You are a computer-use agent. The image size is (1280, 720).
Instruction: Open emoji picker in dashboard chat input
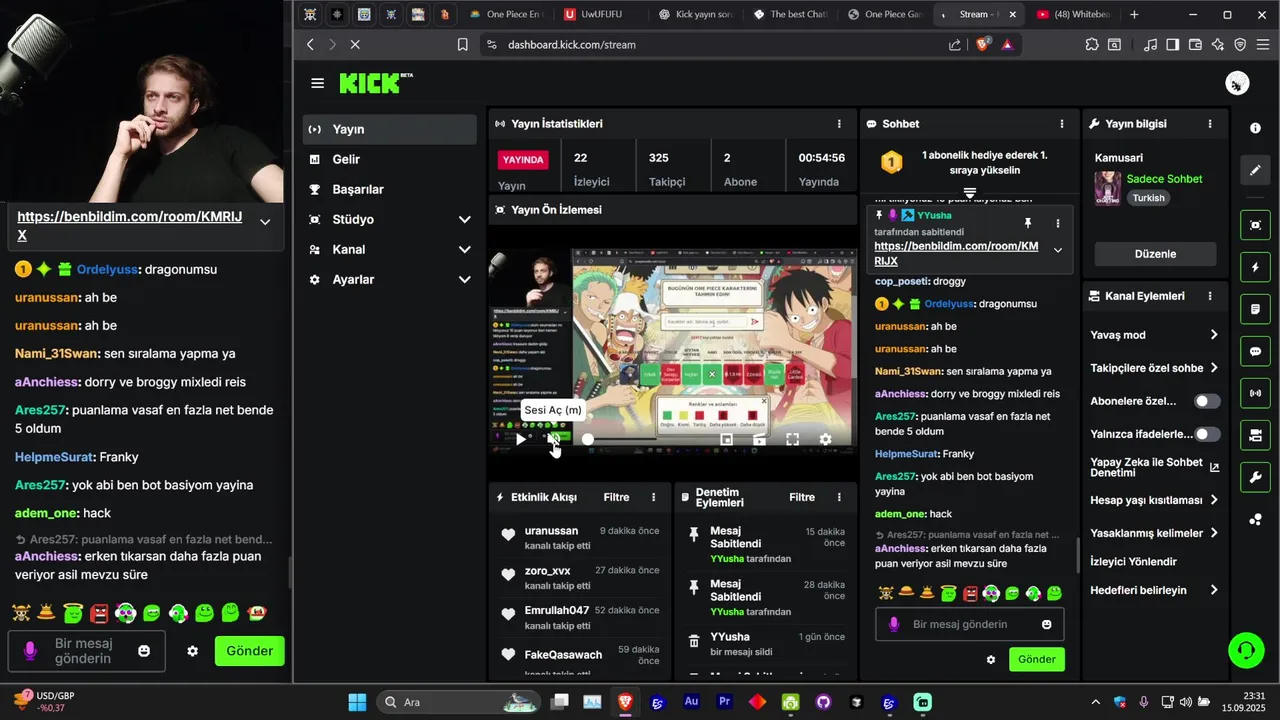tap(1046, 624)
